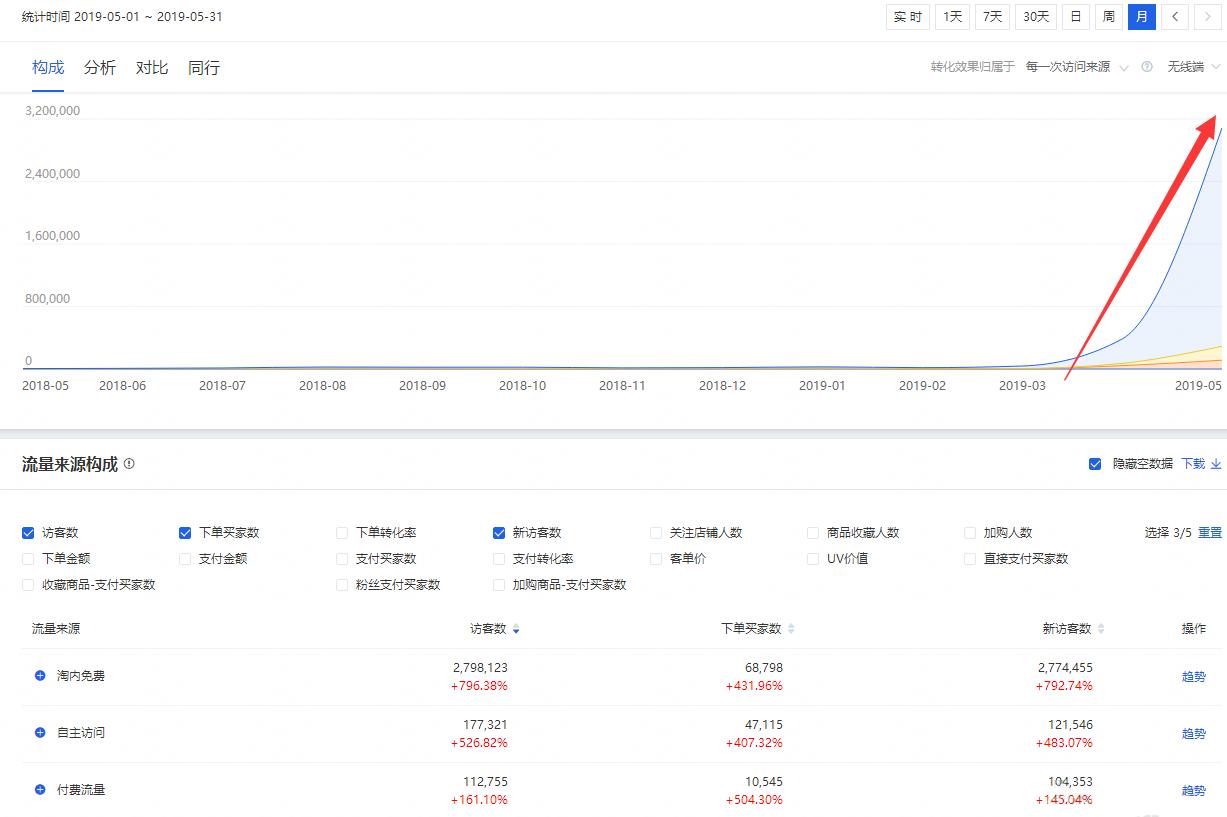Click the 下载 link text
Viewport: 1227px width, 817px height.
[1193, 464]
